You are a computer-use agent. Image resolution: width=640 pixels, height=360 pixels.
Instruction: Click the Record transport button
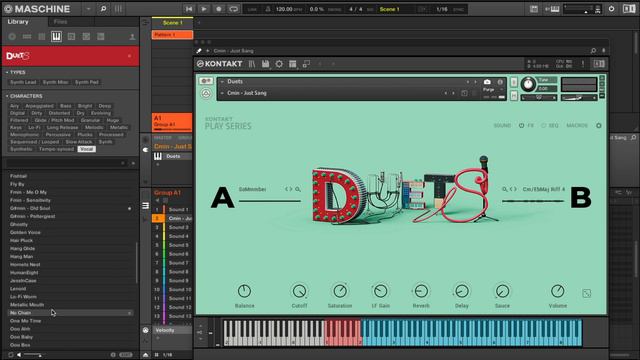[218, 9]
